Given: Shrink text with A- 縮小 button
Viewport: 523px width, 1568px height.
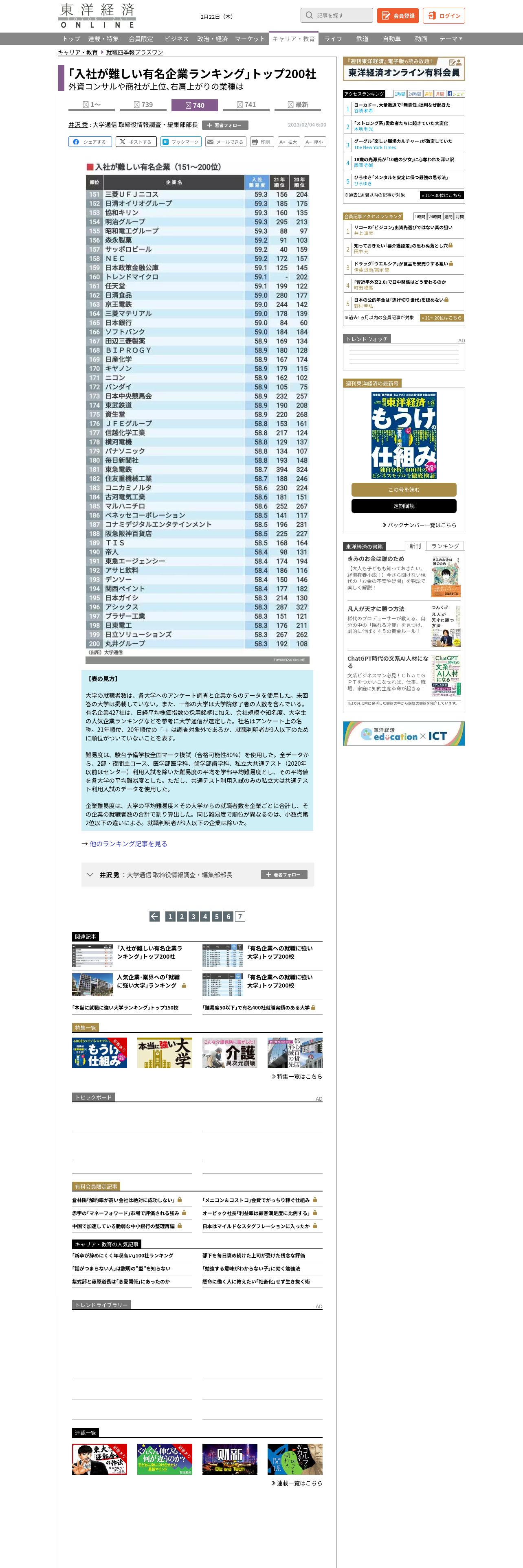Looking at the screenshot, I should coord(314,142).
